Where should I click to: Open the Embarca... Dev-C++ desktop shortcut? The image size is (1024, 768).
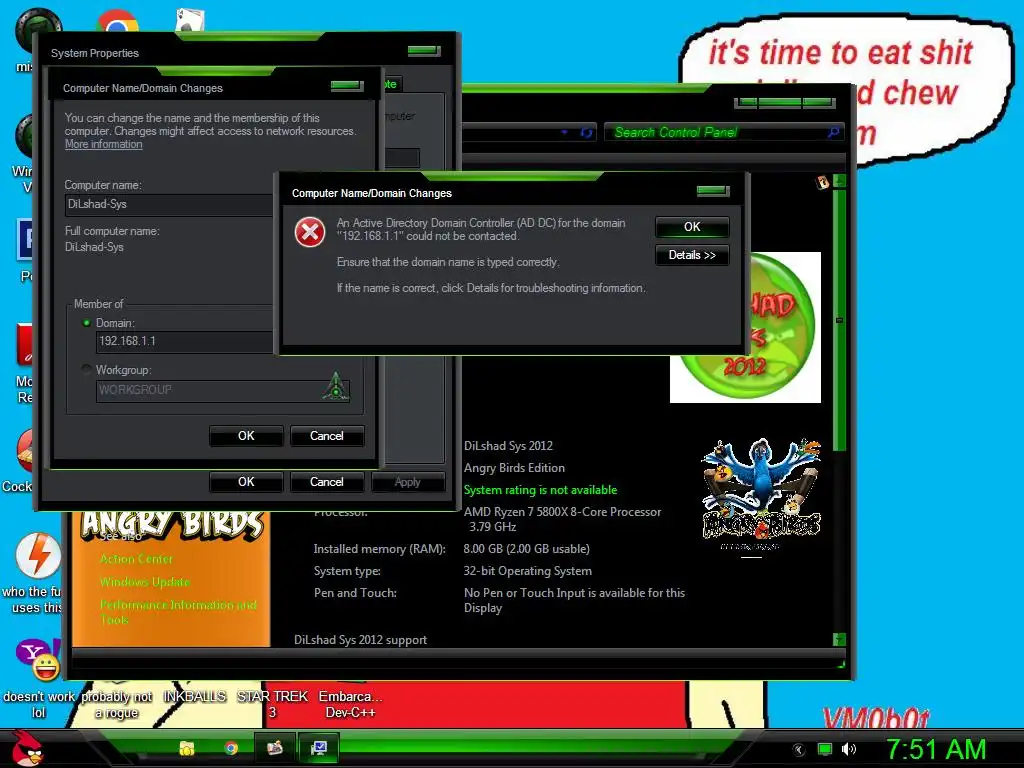[x=351, y=705]
